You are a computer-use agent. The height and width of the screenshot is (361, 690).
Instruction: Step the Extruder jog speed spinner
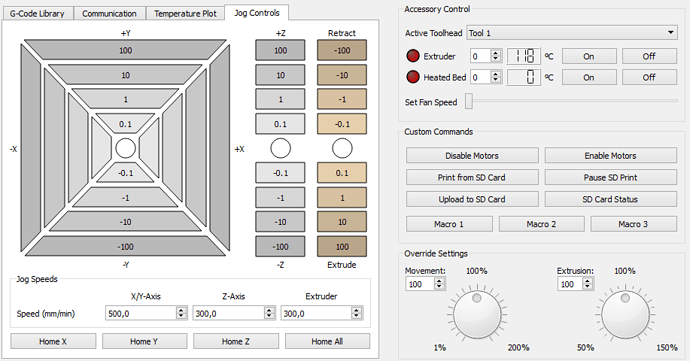[357, 313]
